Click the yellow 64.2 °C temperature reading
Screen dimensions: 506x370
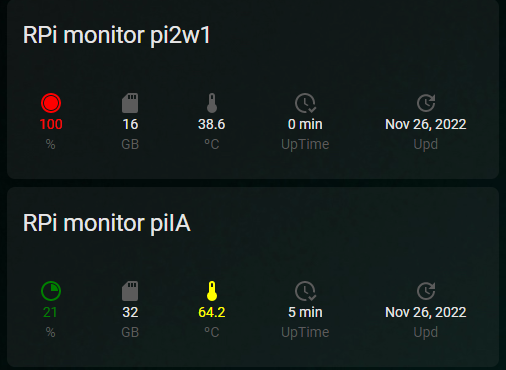(212, 312)
